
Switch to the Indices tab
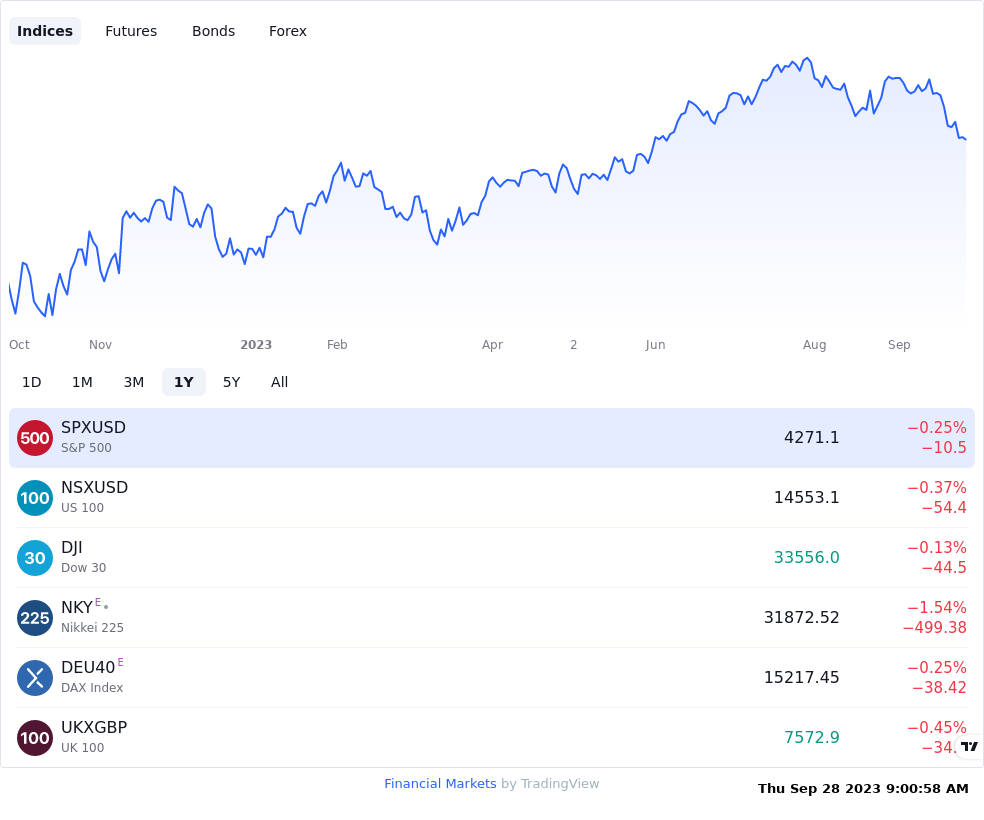coord(45,31)
